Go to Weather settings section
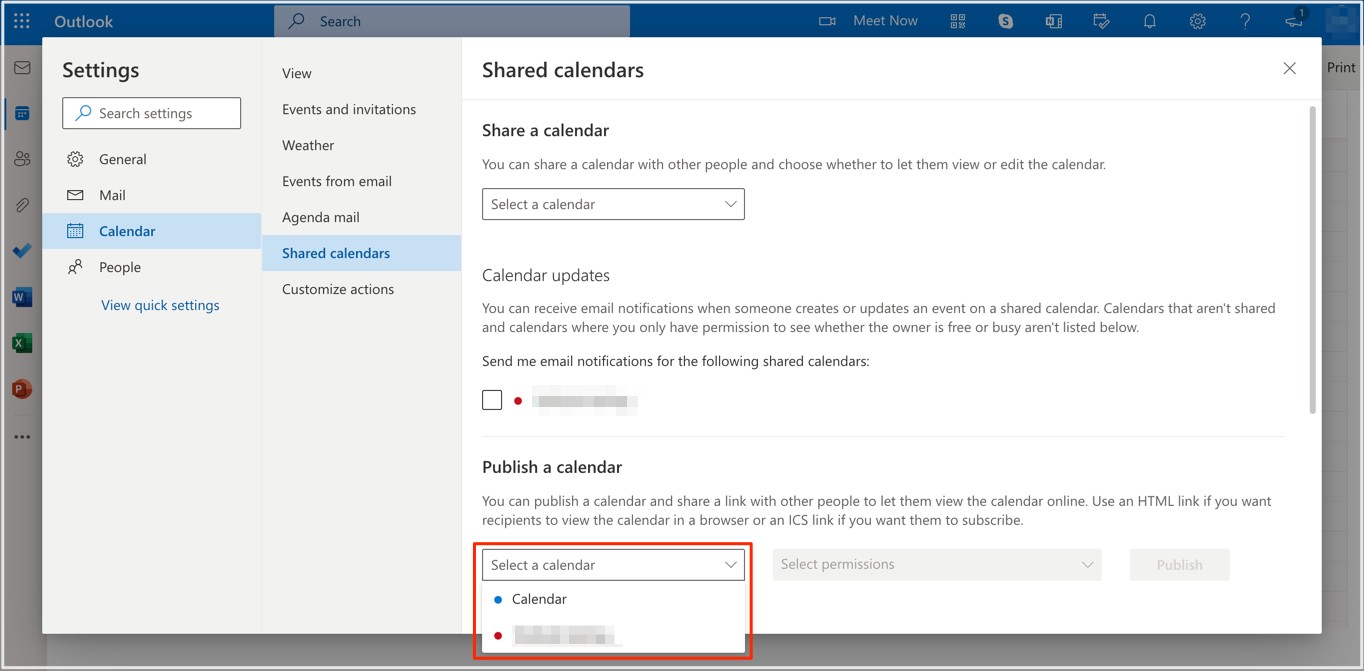This screenshot has height=671, width=1364. 308,145
